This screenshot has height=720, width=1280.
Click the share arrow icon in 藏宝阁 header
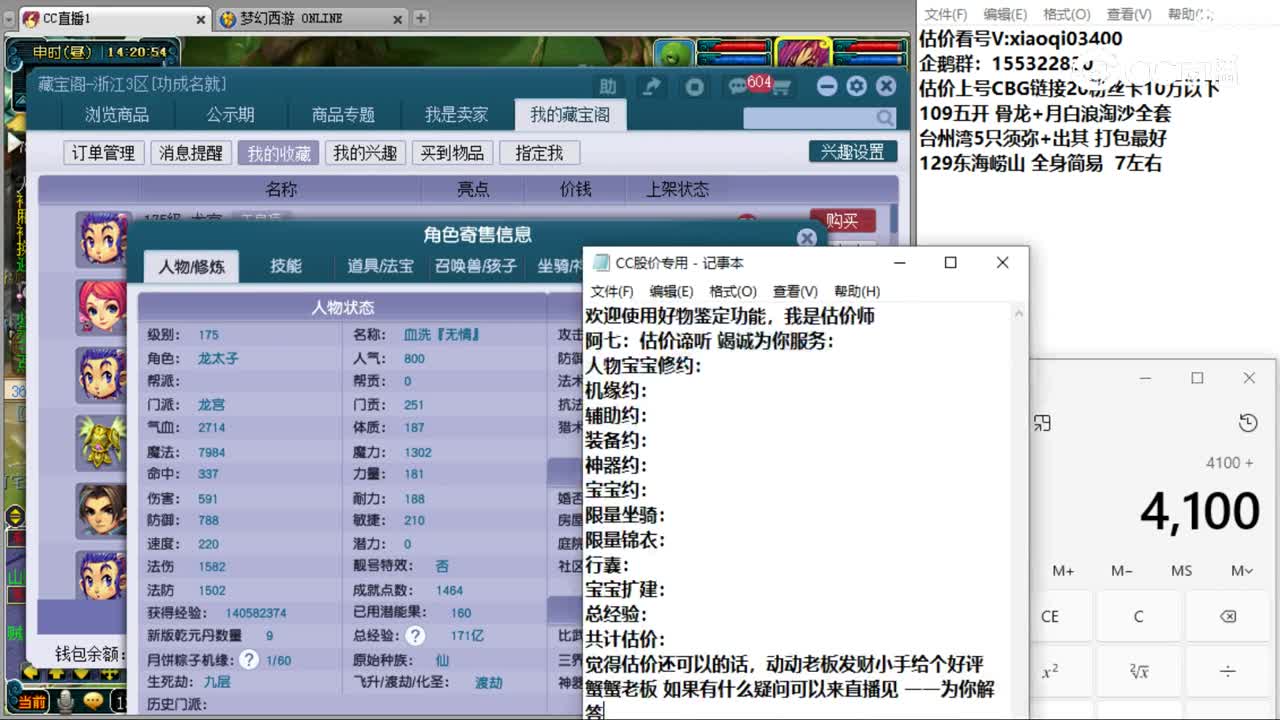(652, 87)
